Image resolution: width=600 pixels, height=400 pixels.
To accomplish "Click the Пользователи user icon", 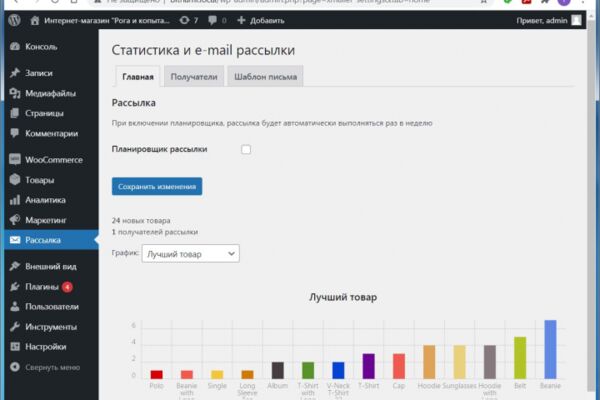I will click(x=15, y=306).
